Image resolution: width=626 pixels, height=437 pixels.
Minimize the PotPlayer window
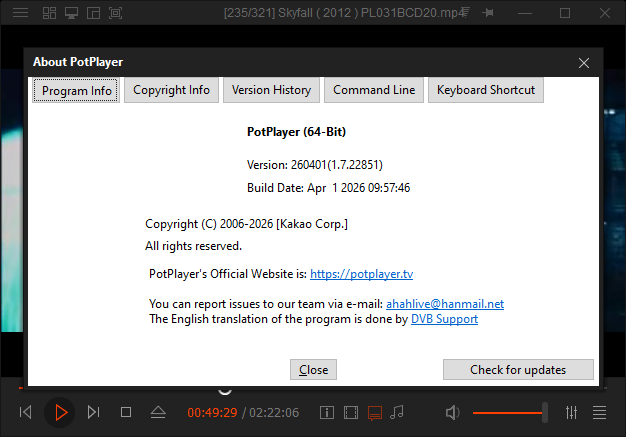pyautogui.click(x=525, y=13)
